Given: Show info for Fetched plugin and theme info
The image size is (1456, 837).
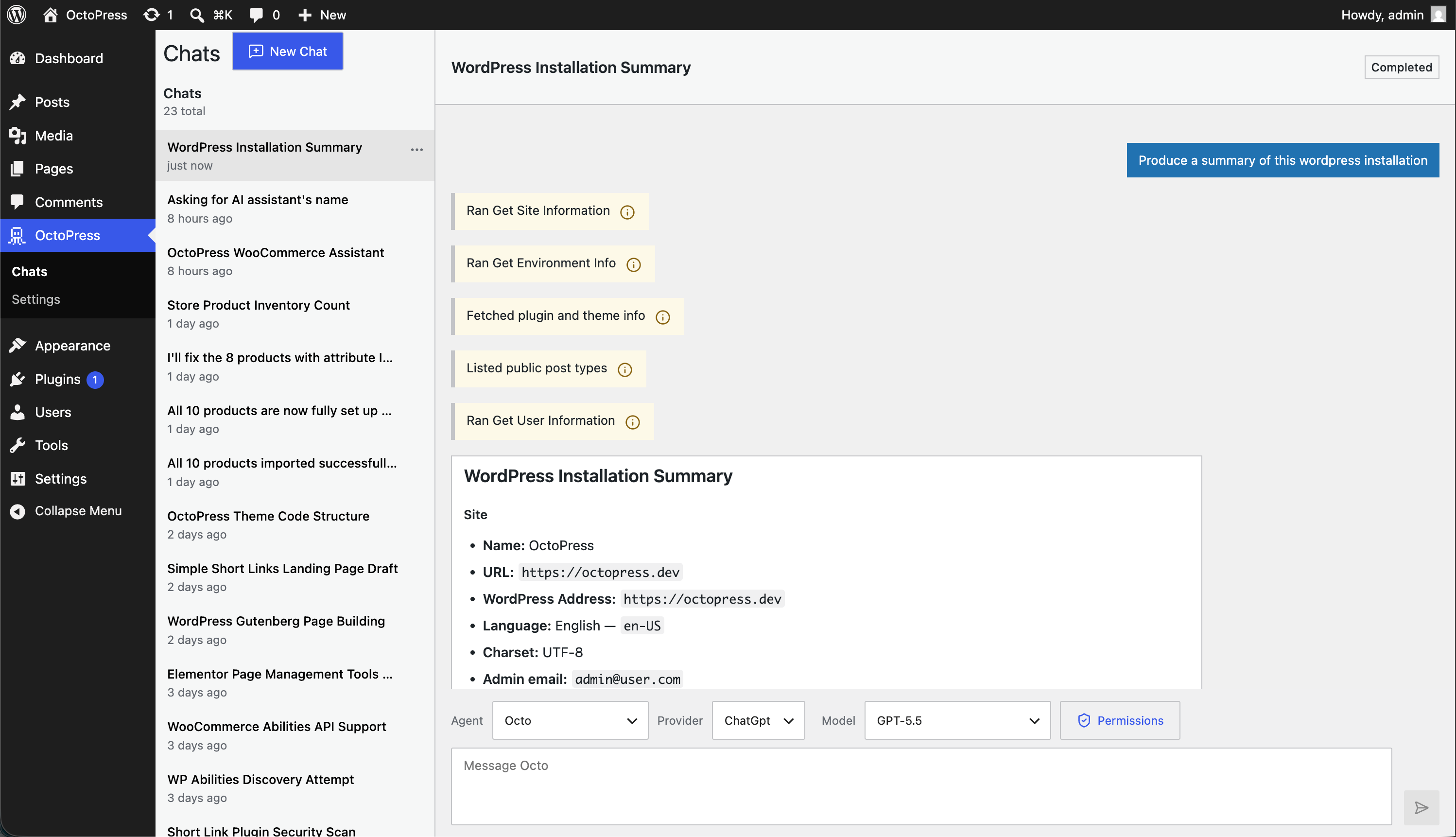Looking at the screenshot, I should (662, 317).
